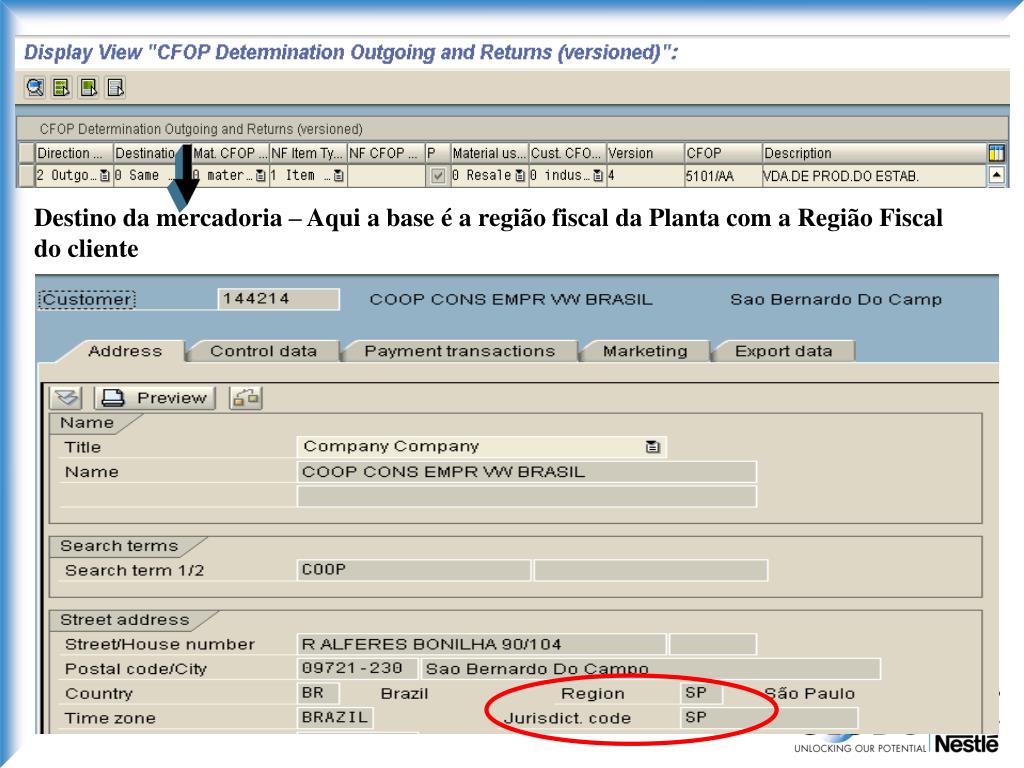Click the Preview button

click(x=155, y=398)
